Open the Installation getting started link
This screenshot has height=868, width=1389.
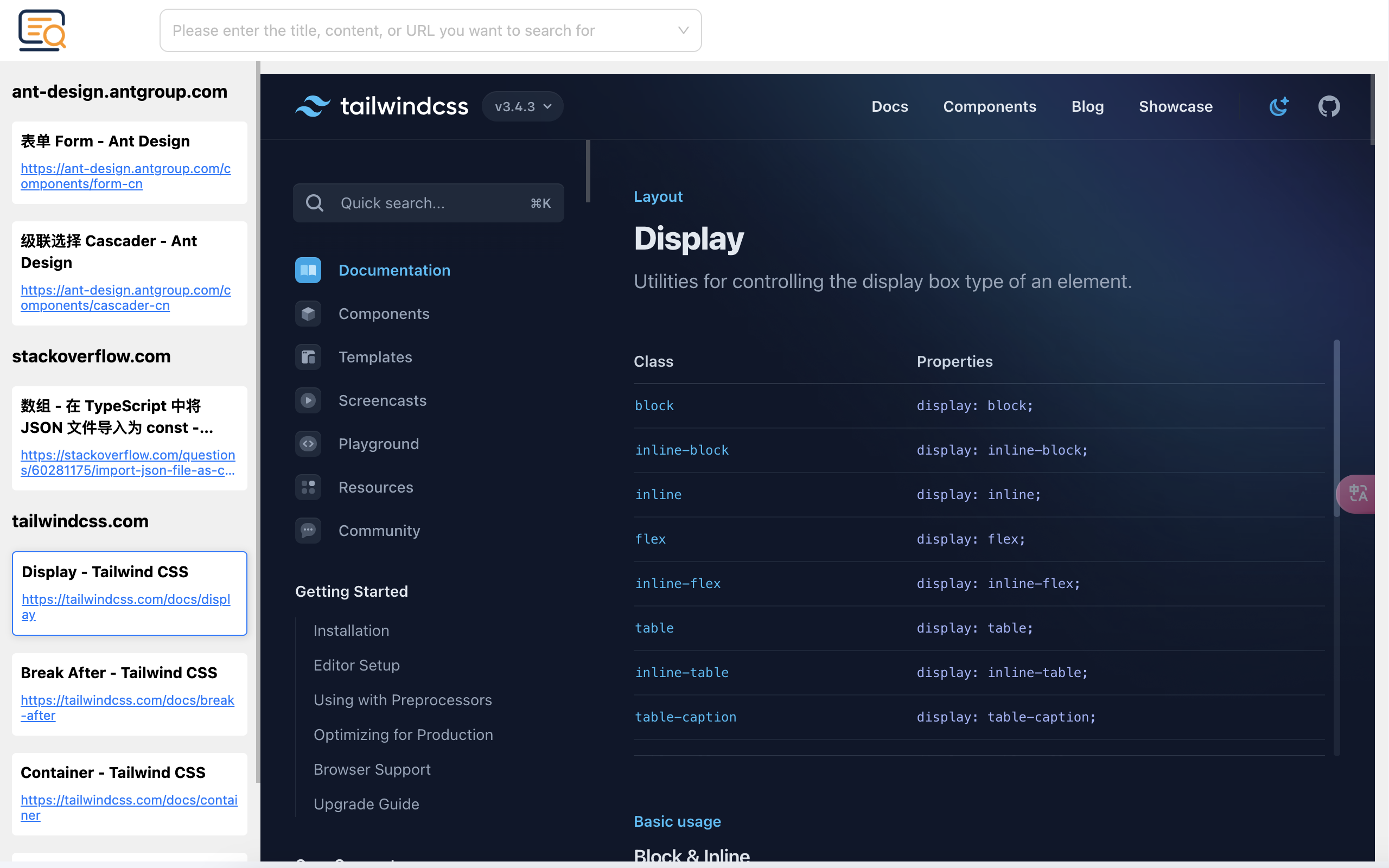point(350,630)
